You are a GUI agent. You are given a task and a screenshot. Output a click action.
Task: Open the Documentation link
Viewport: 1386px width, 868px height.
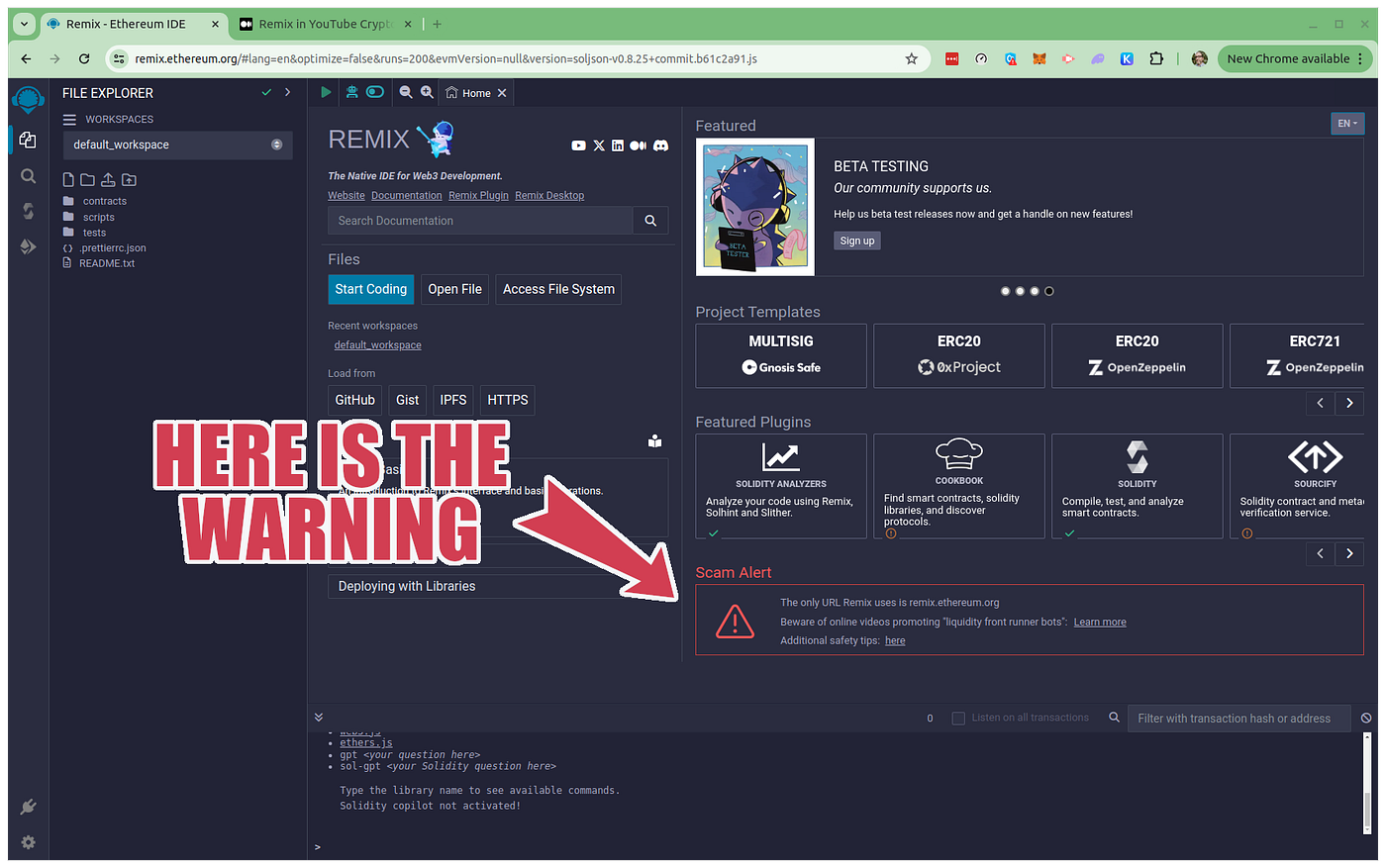click(407, 195)
